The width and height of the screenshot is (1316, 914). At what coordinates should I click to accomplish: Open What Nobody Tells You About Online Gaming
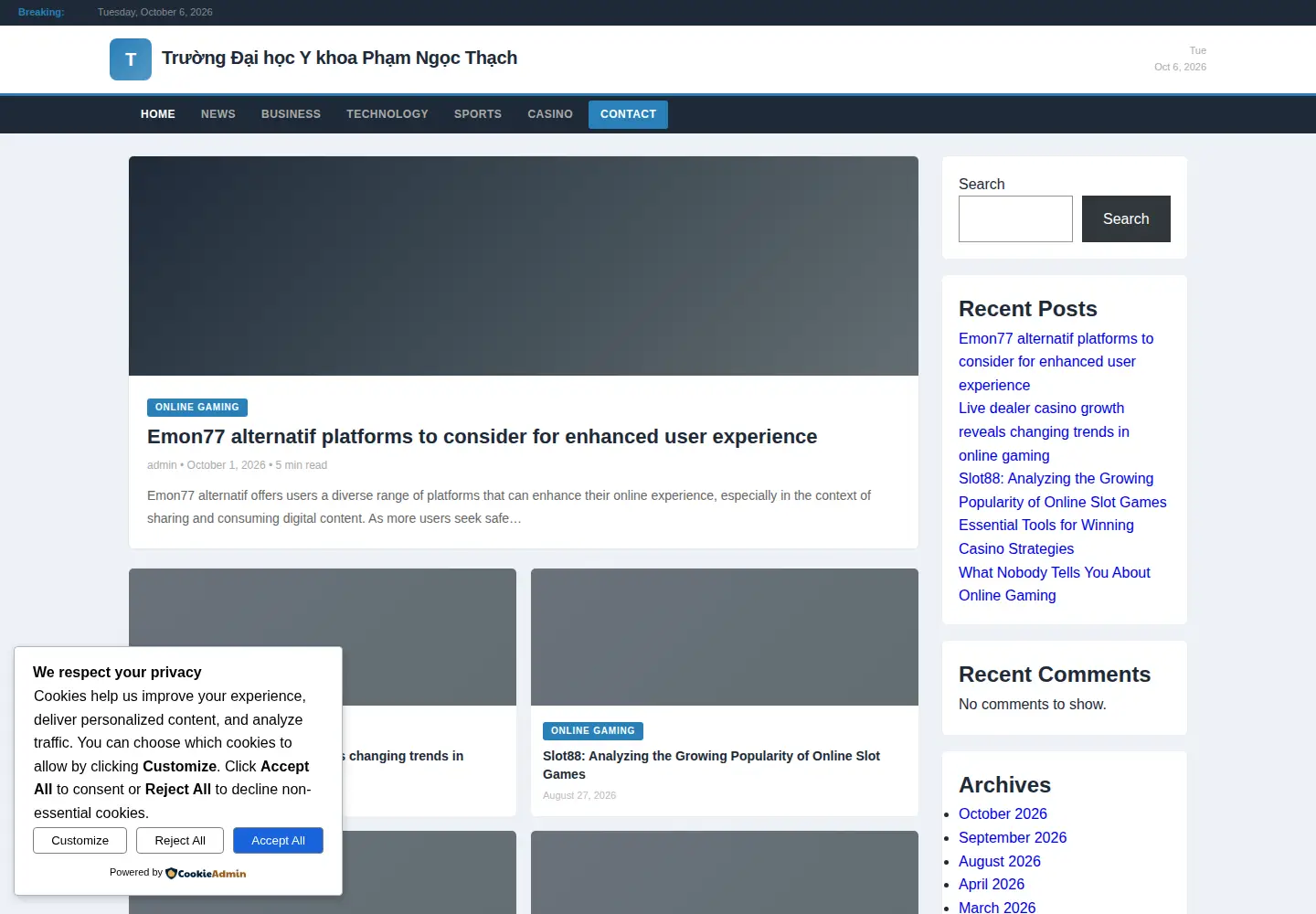[x=1054, y=584]
